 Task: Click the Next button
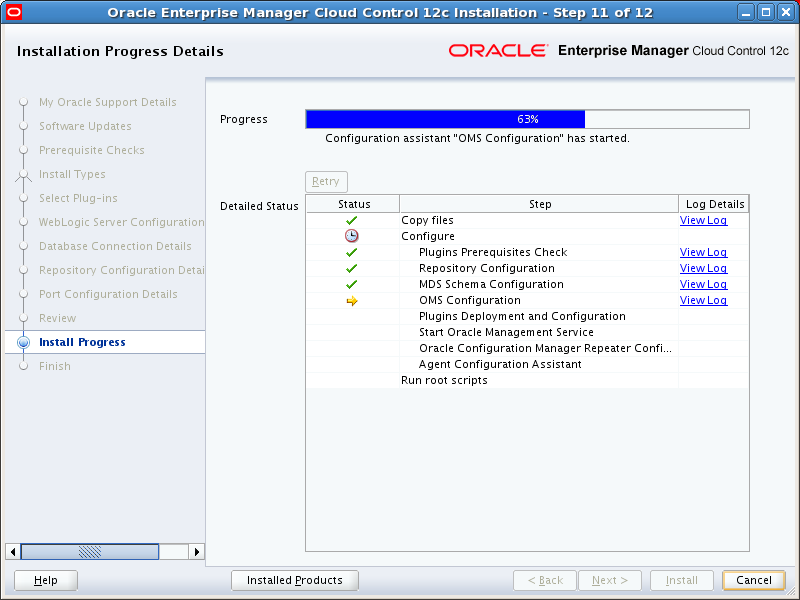click(x=610, y=581)
